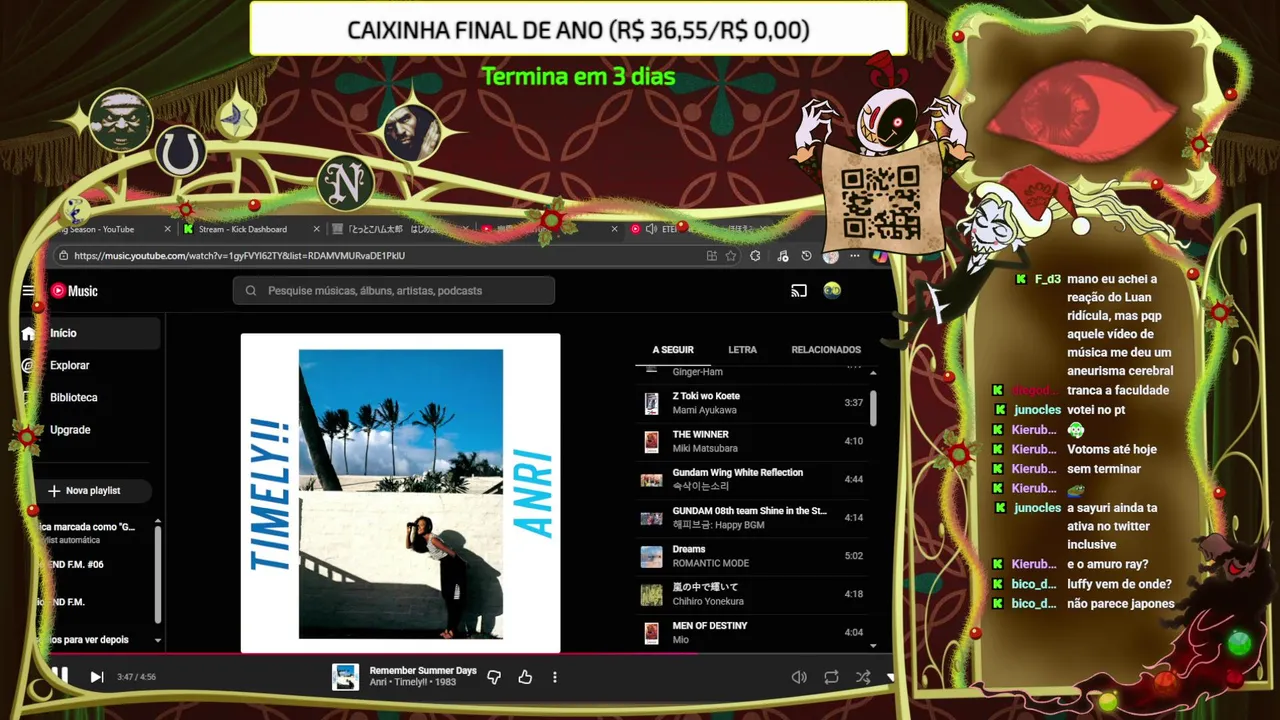The width and height of the screenshot is (1280, 720).
Task: Click MEN OF DESTINY thumbnail
Action: [652, 632]
